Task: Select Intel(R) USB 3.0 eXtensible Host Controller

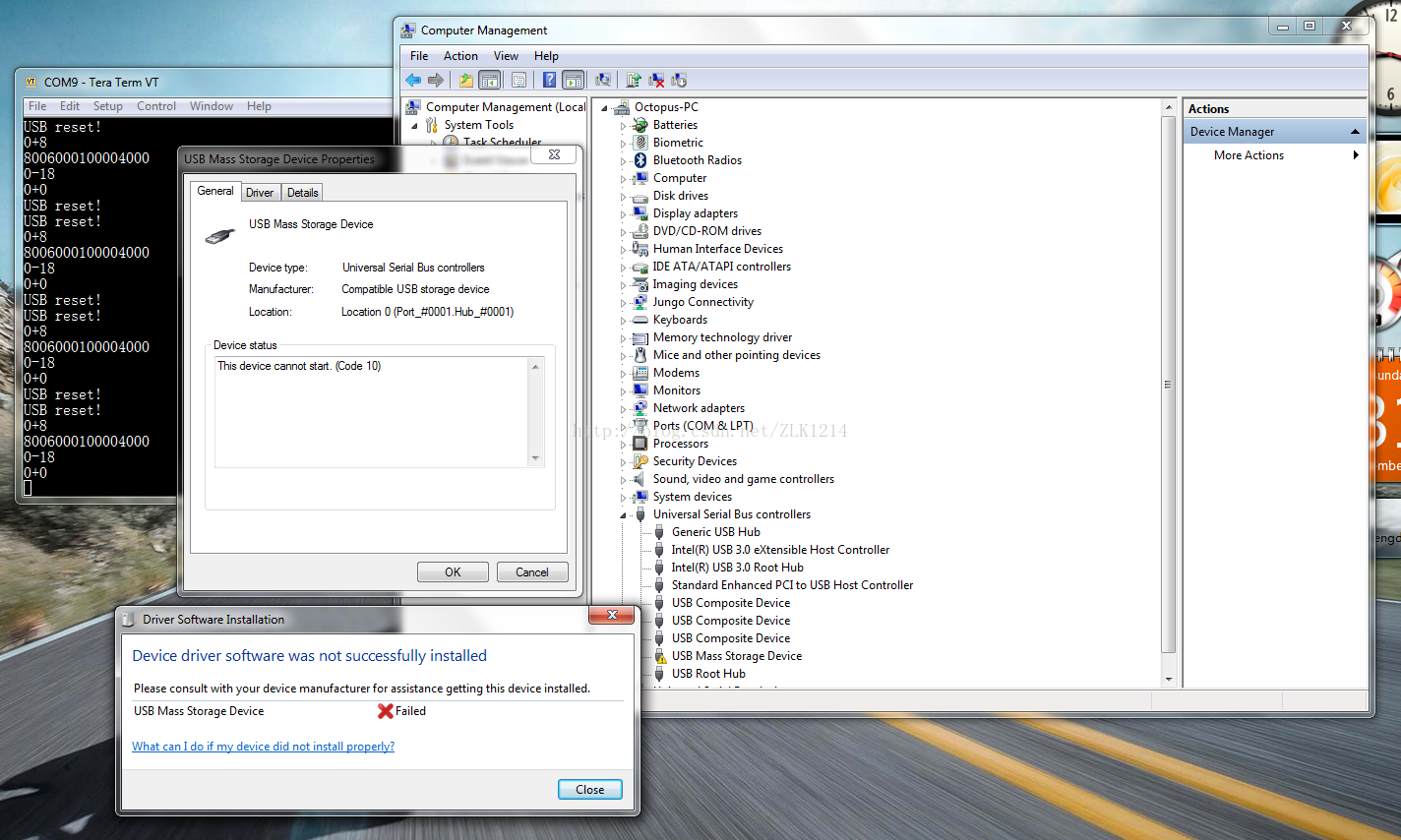Action: click(x=780, y=550)
